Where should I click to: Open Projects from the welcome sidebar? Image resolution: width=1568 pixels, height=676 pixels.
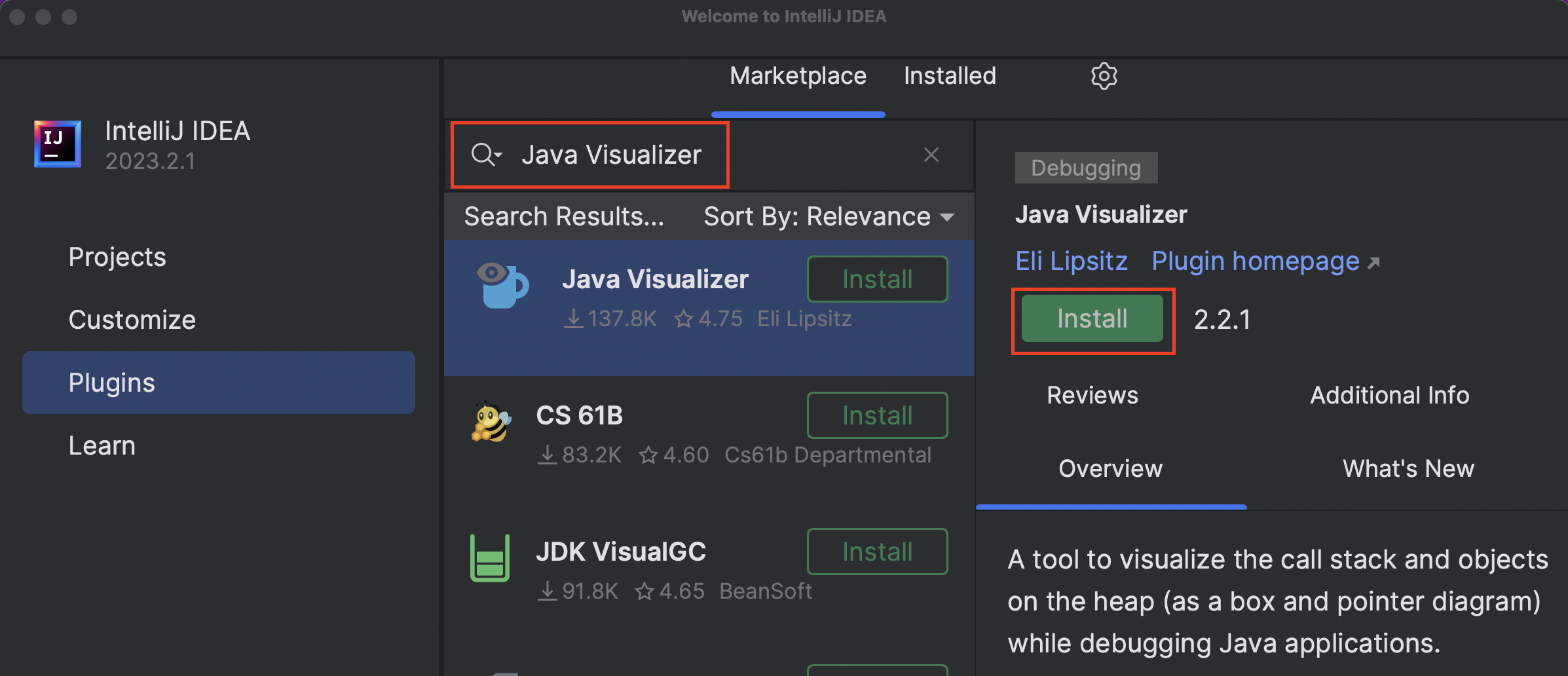[117, 256]
